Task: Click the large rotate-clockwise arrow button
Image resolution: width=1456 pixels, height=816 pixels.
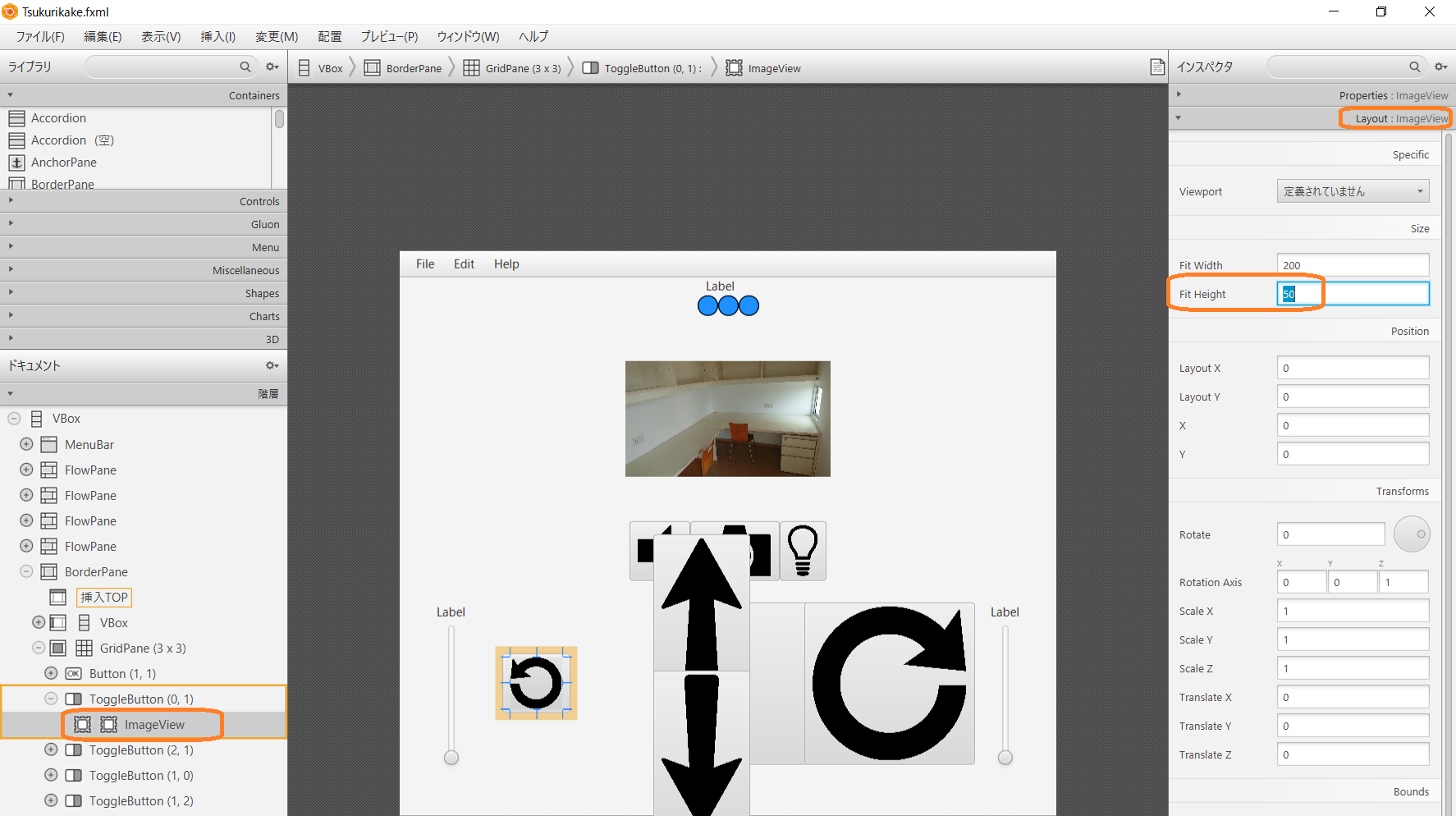Action: pos(890,683)
